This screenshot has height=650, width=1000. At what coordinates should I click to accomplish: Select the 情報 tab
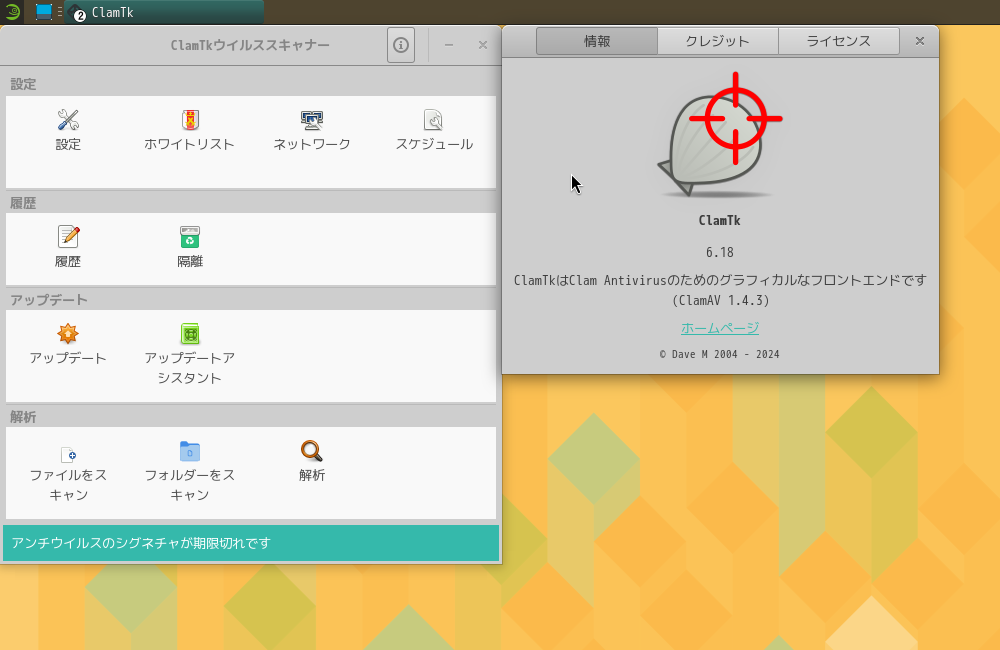596,41
